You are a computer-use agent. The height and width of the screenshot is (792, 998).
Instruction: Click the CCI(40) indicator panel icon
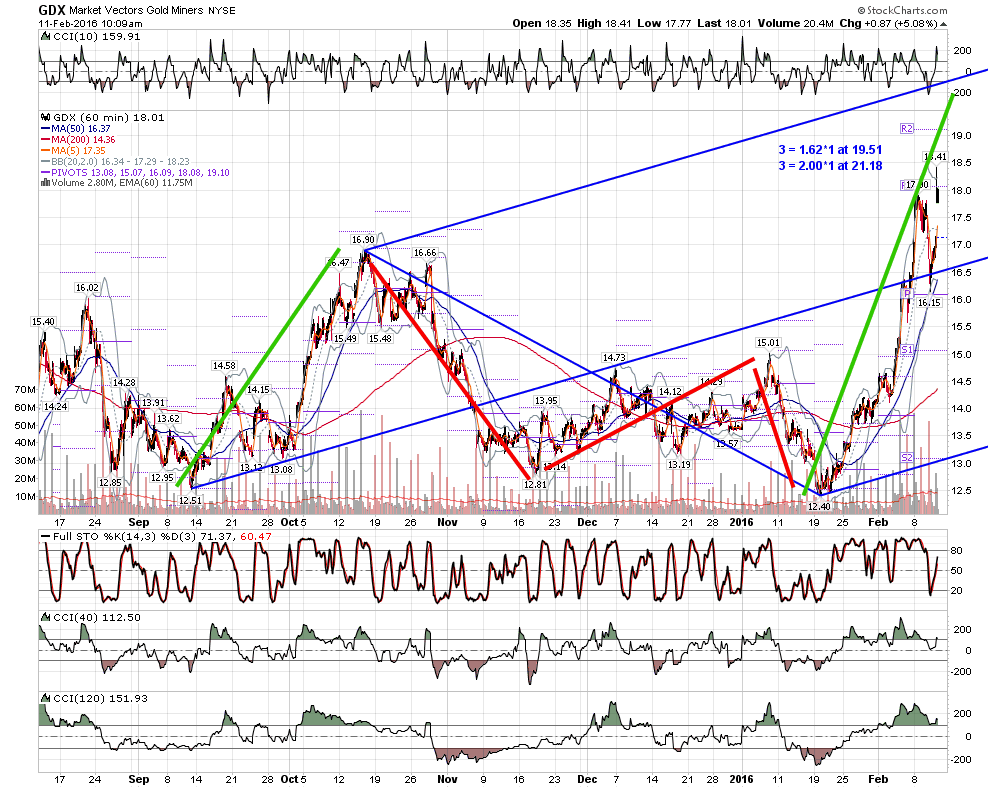pos(45,618)
